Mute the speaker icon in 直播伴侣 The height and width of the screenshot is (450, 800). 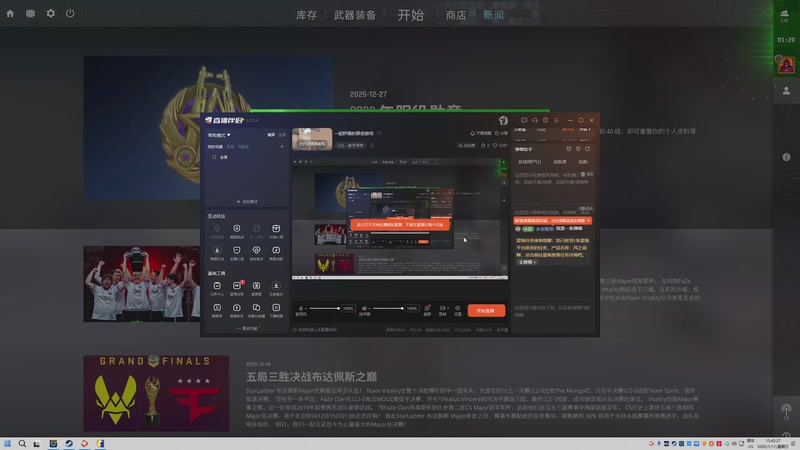click(364, 309)
